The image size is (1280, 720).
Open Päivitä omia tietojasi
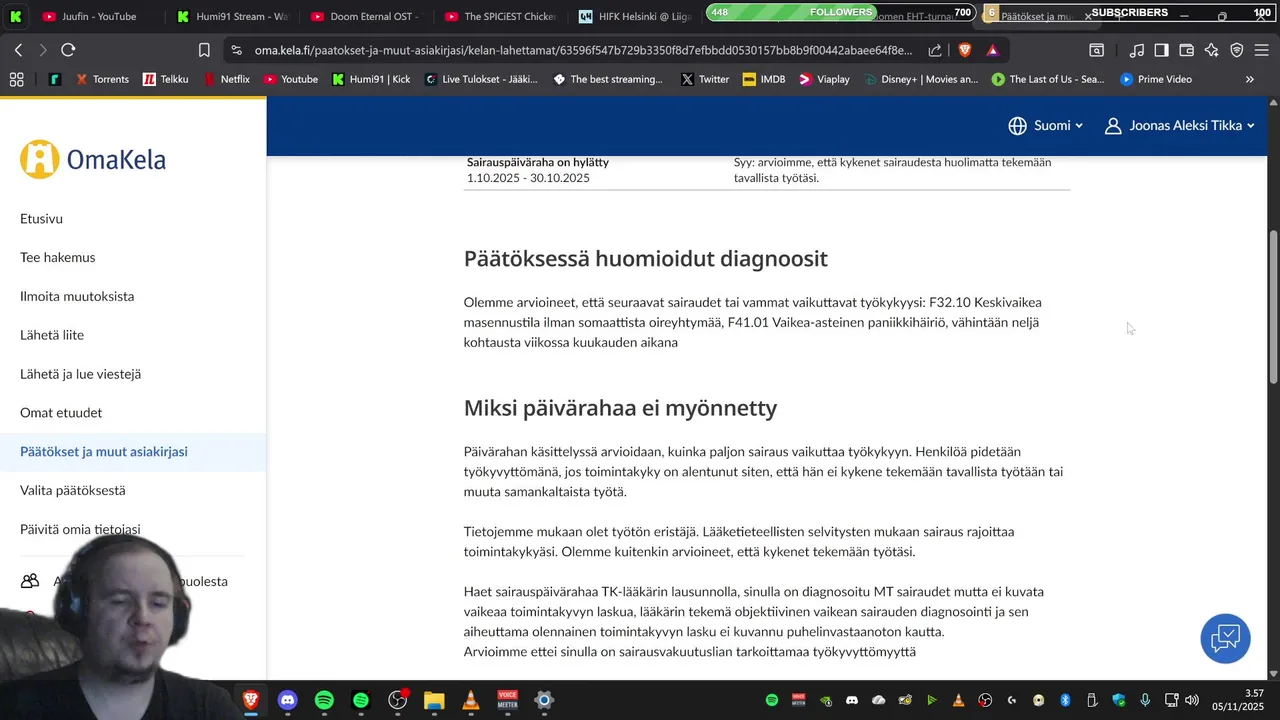pos(80,529)
